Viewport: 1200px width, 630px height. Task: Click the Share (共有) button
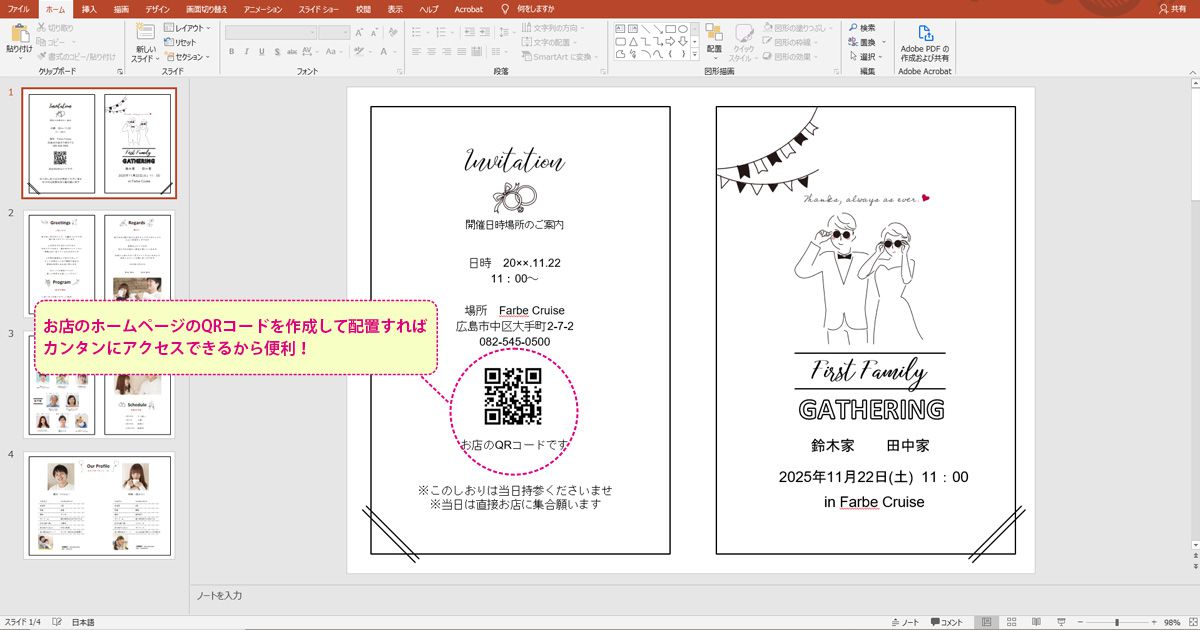[x=1178, y=8]
